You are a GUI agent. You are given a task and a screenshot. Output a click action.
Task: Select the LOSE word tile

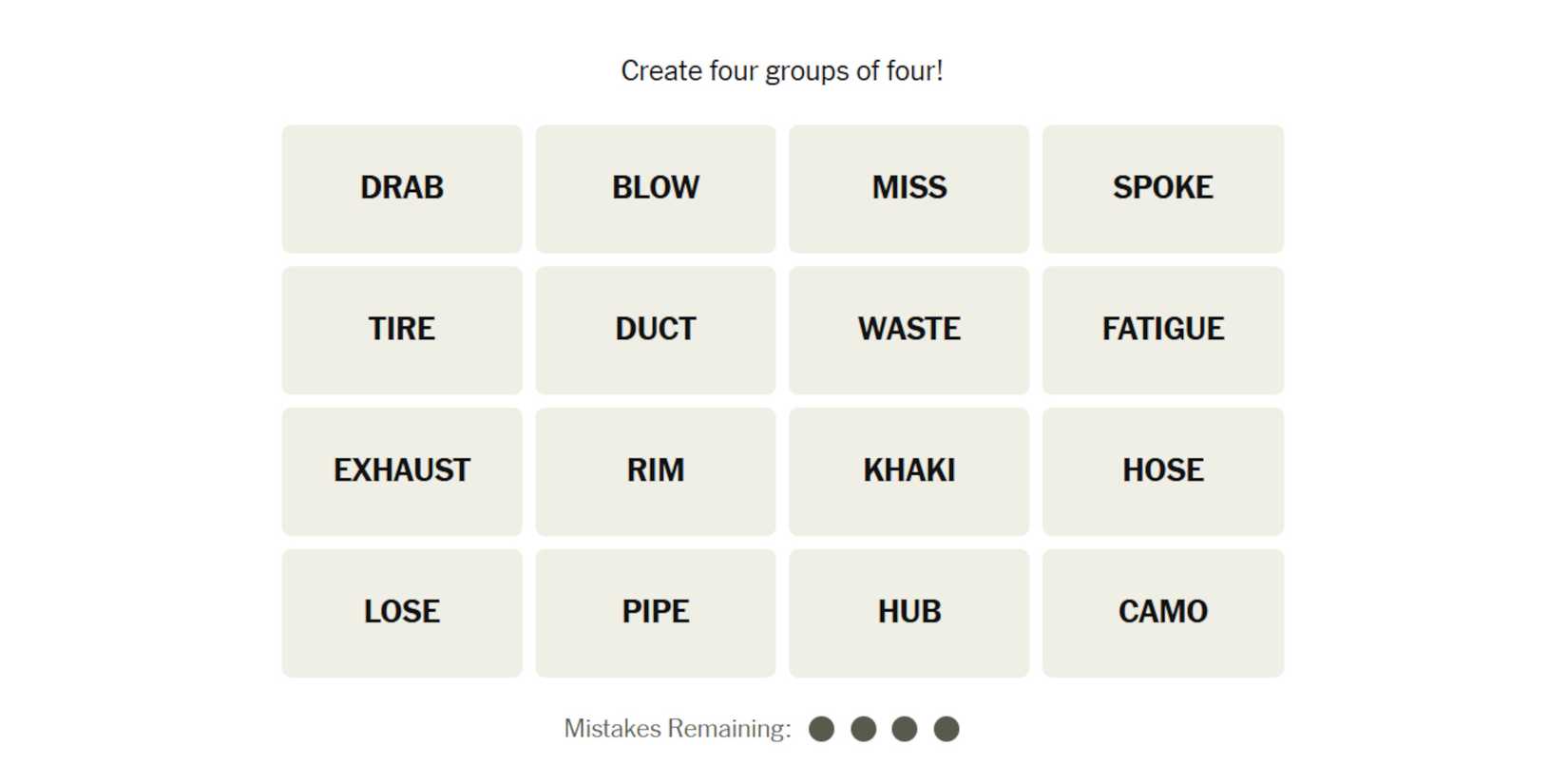pyautogui.click(x=402, y=613)
